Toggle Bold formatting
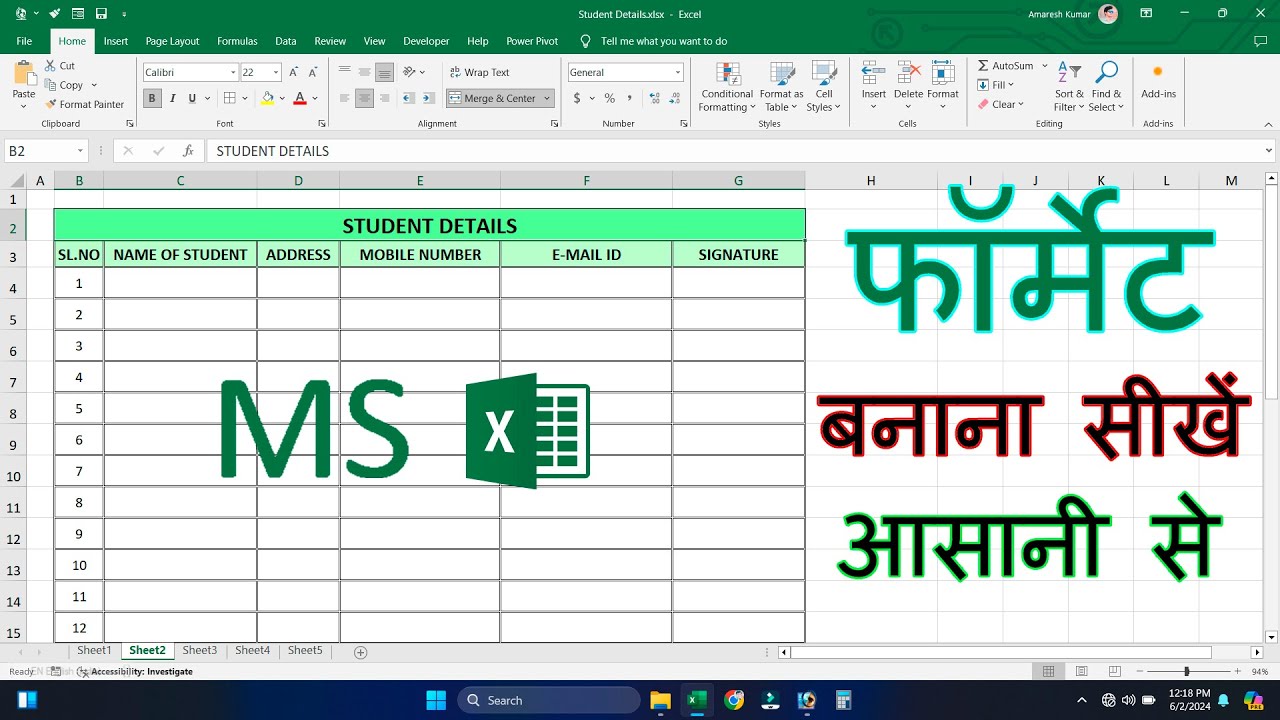Screen dimensions: 1280x720 (x=152, y=98)
